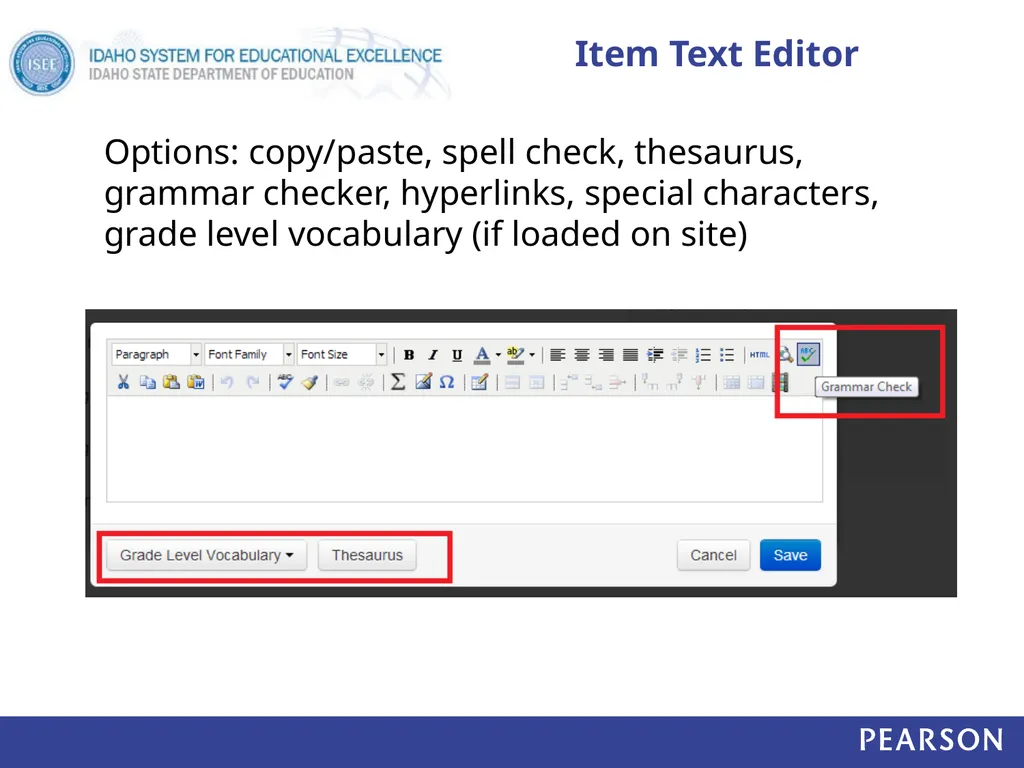Insert a bulleted list
1024x768 pixels.
[727, 355]
